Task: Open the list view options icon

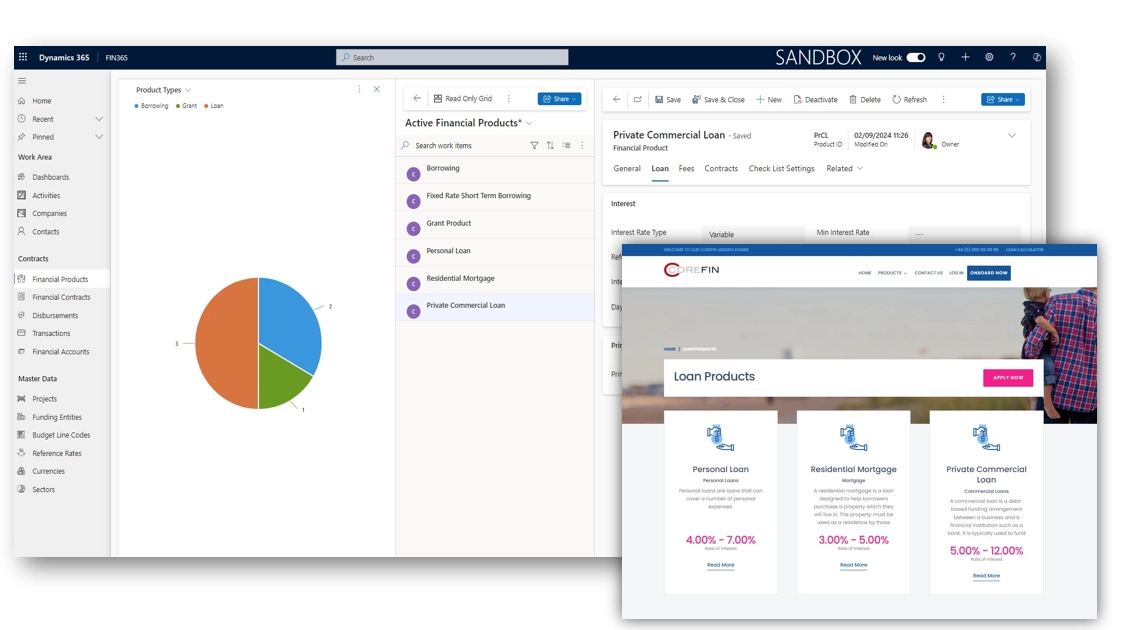Action: point(566,145)
